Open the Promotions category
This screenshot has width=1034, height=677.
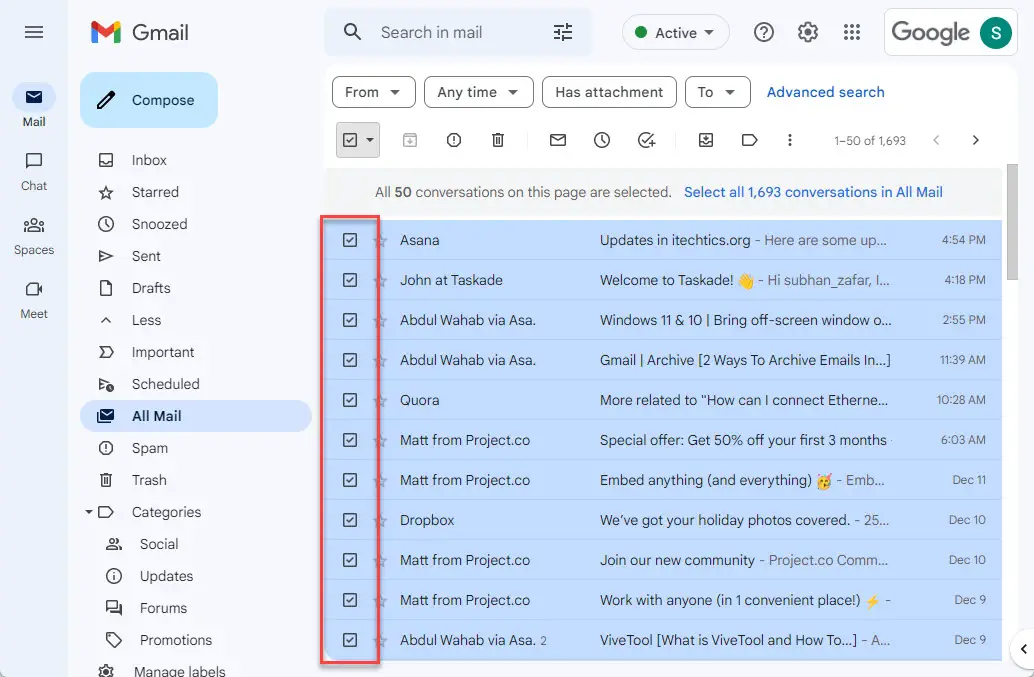[x=175, y=640]
